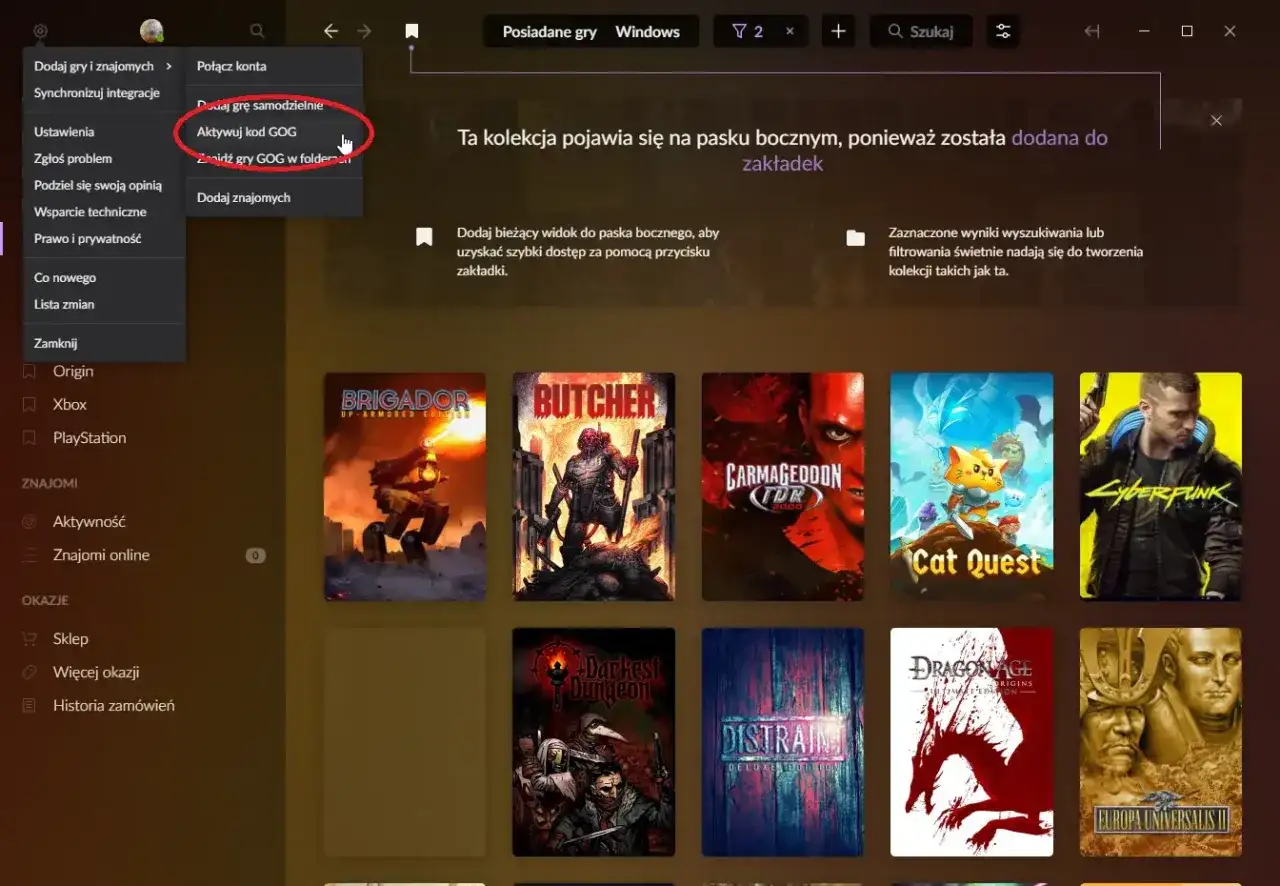Click the ZNAJOMI section heading
Viewport: 1280px width, 886px height.
pos(50,483)
